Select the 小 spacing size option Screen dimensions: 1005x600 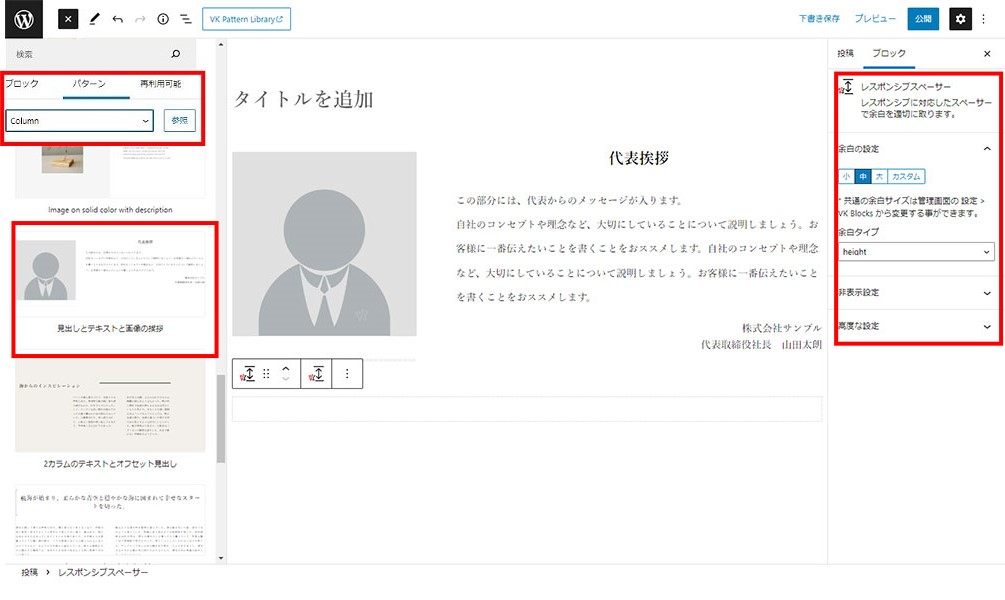[846, 176]
